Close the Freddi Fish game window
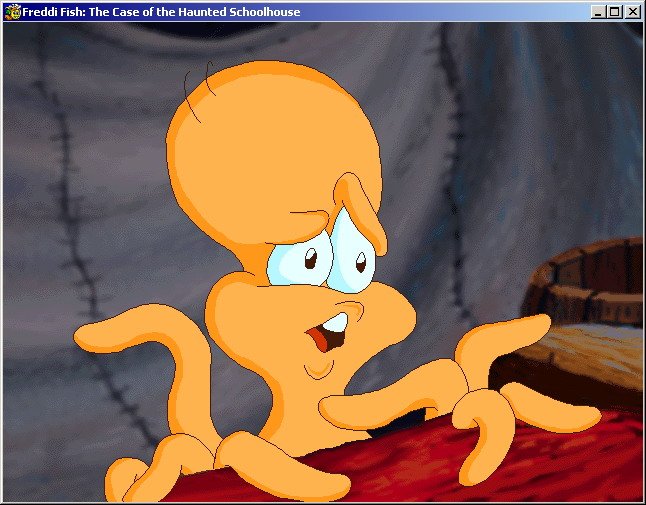This screenshot has height=505, width=646. point(632,12)
